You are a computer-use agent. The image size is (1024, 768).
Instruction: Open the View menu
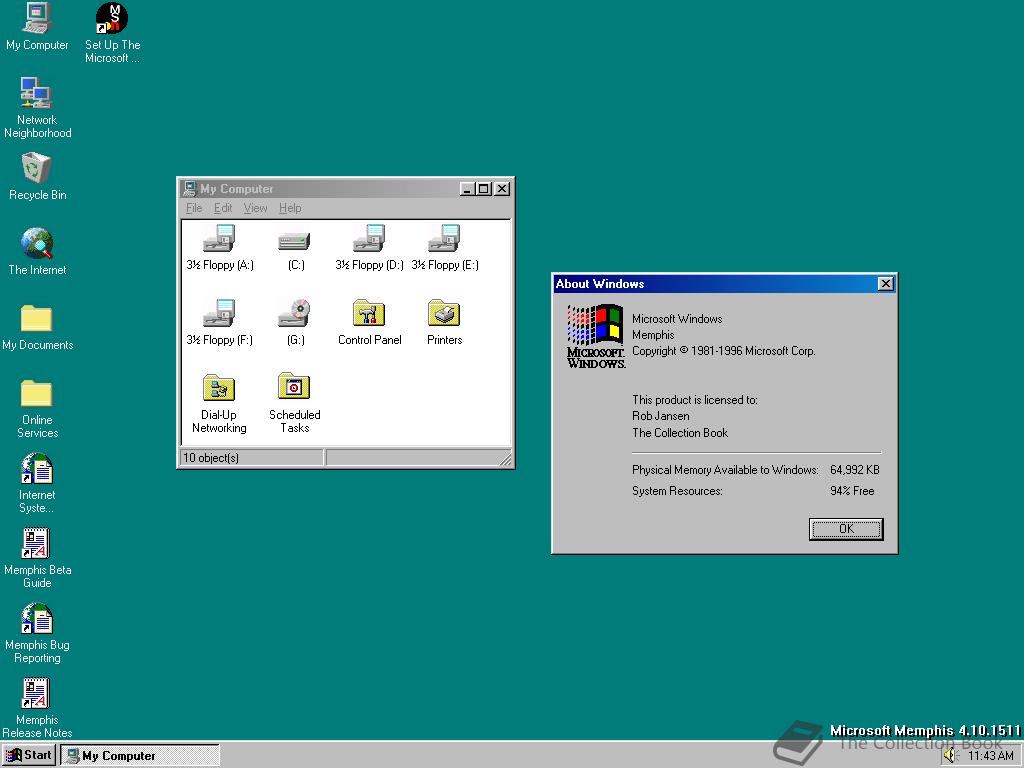[255, 208]
